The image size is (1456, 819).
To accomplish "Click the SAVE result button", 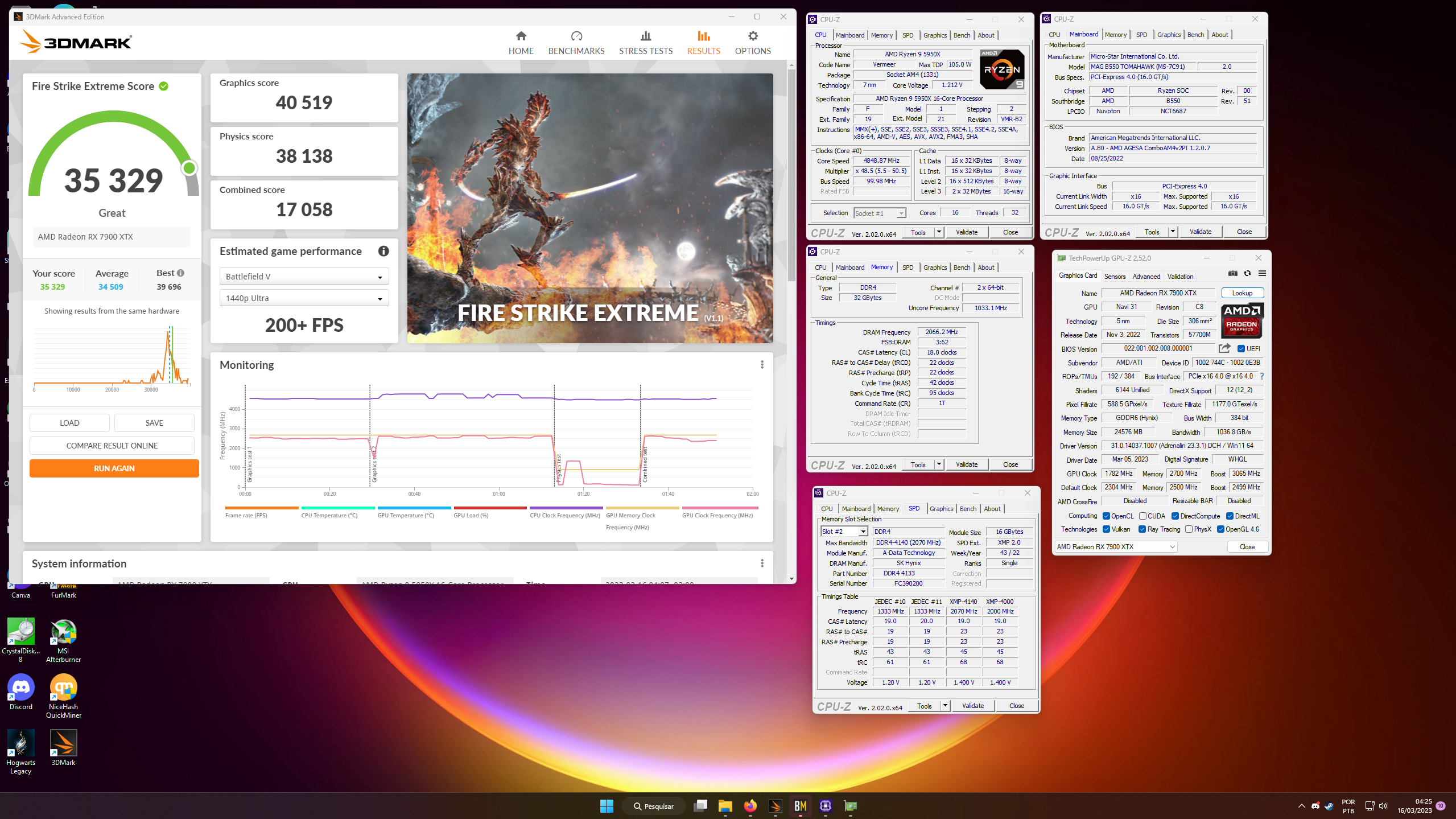I will tap(154, 423).
